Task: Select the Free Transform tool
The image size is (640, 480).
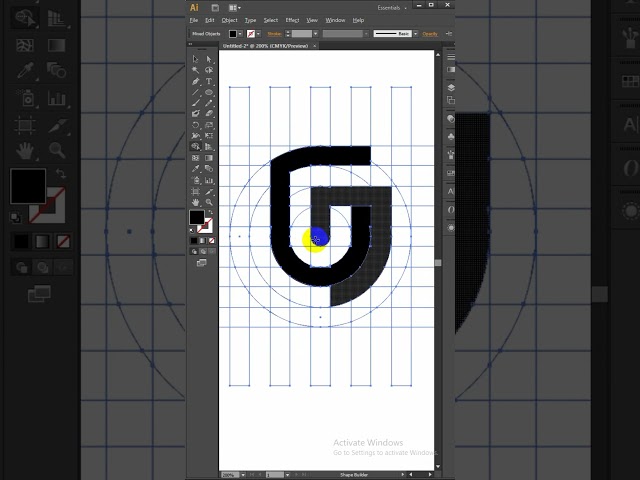Action: coord(209,136)
